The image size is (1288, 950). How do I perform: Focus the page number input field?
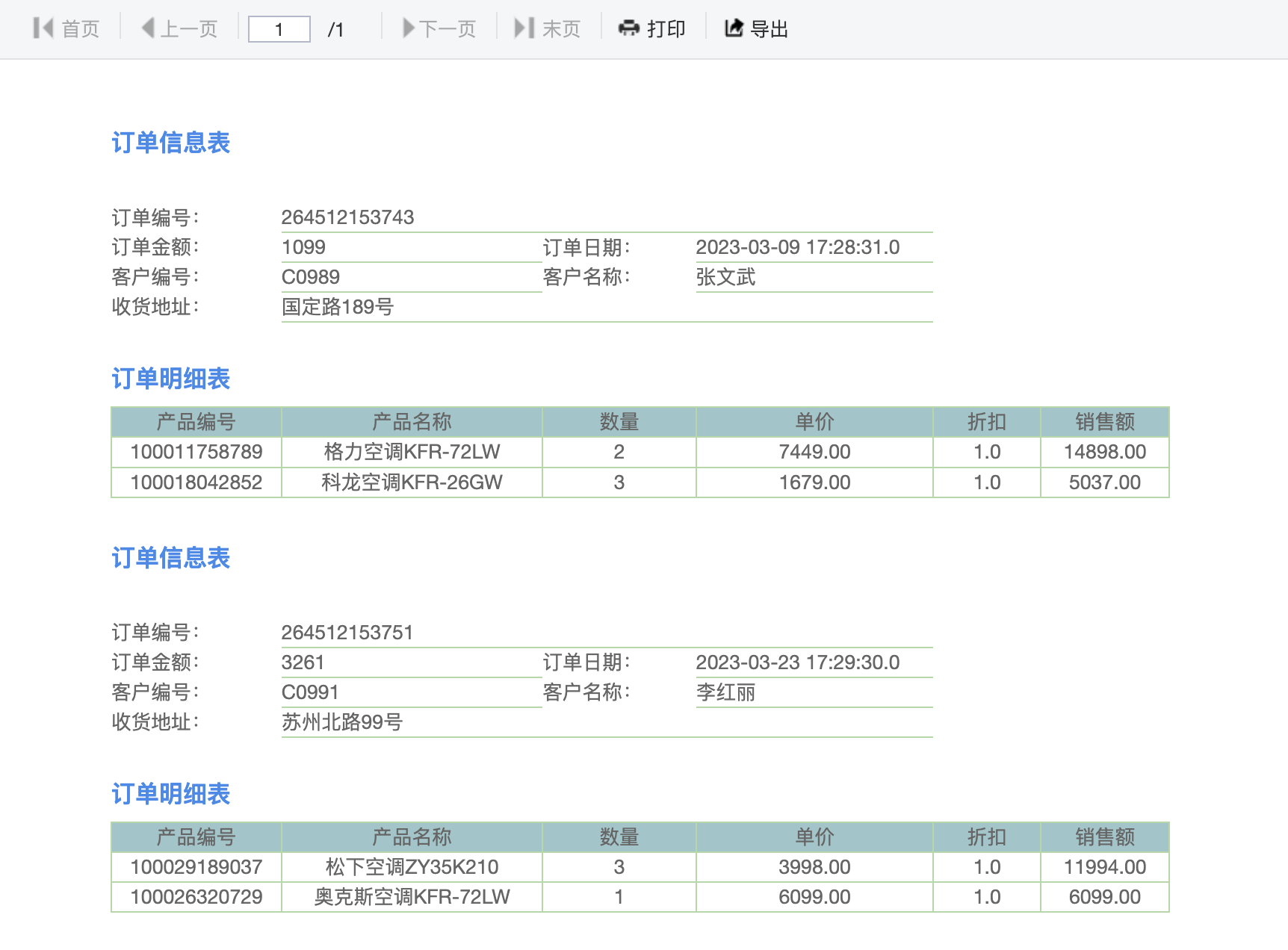tap(279, 29)
